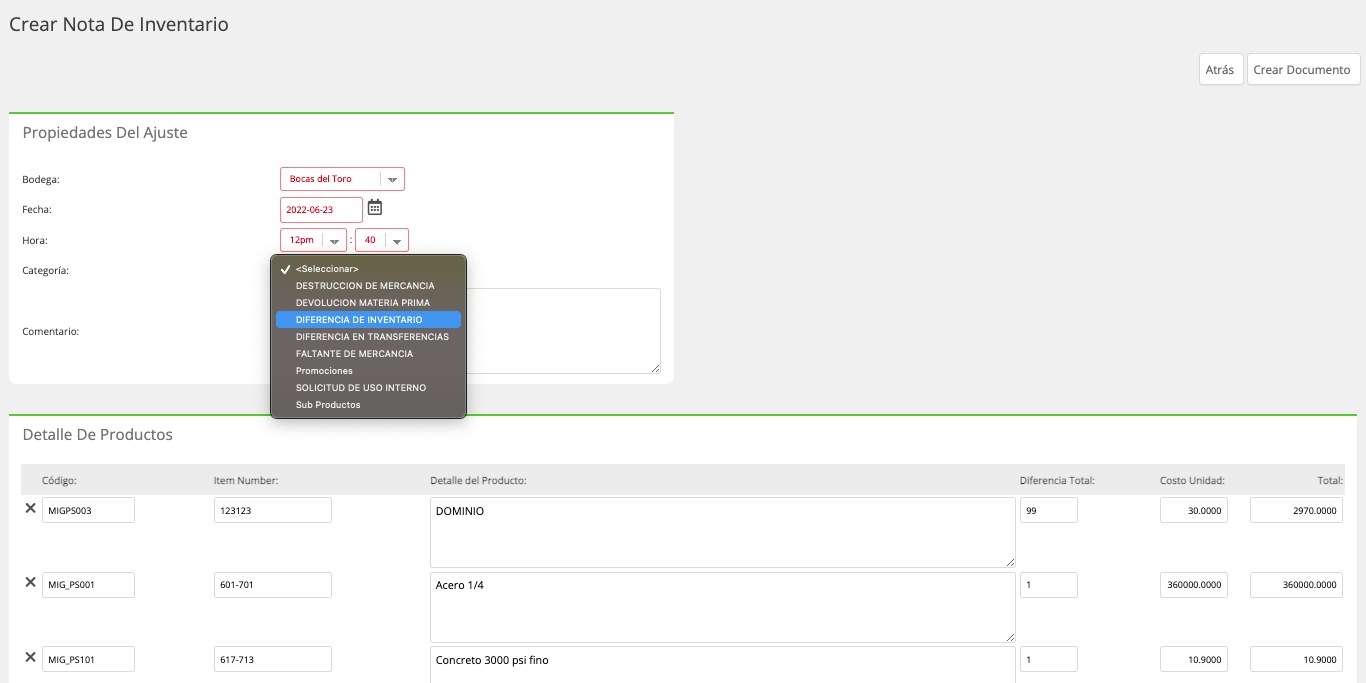The image size is (1366, 683).
Task: Open the hour dropdown showing 12pm
Action: click(313, 240)
